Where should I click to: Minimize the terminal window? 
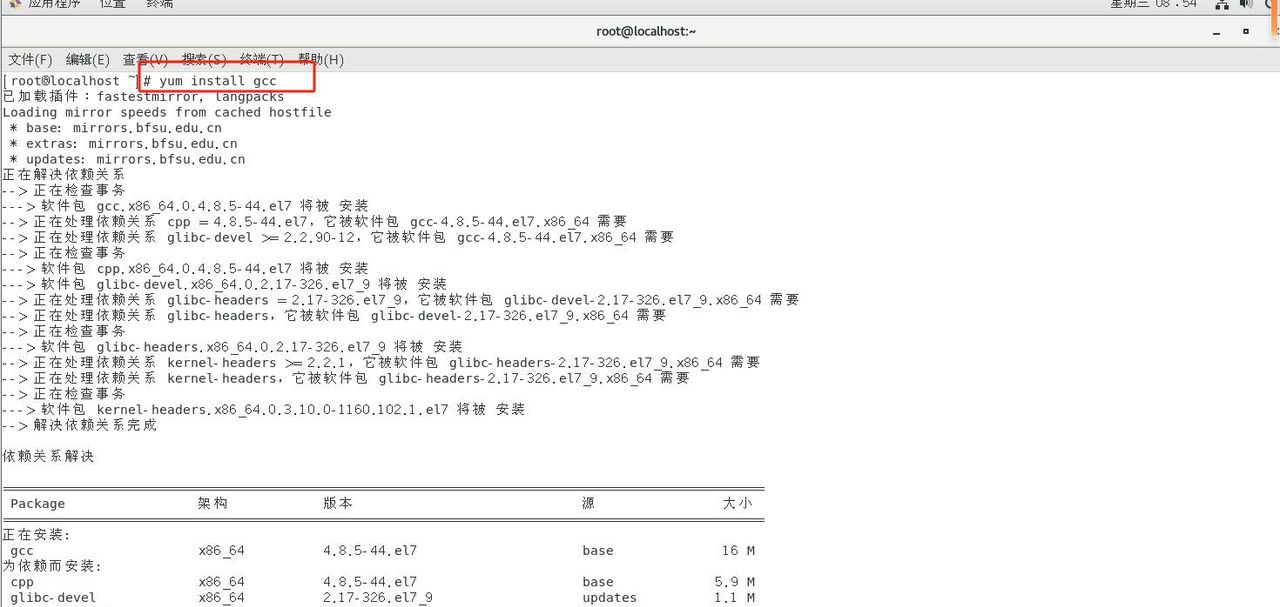(x=1216, y=31)
